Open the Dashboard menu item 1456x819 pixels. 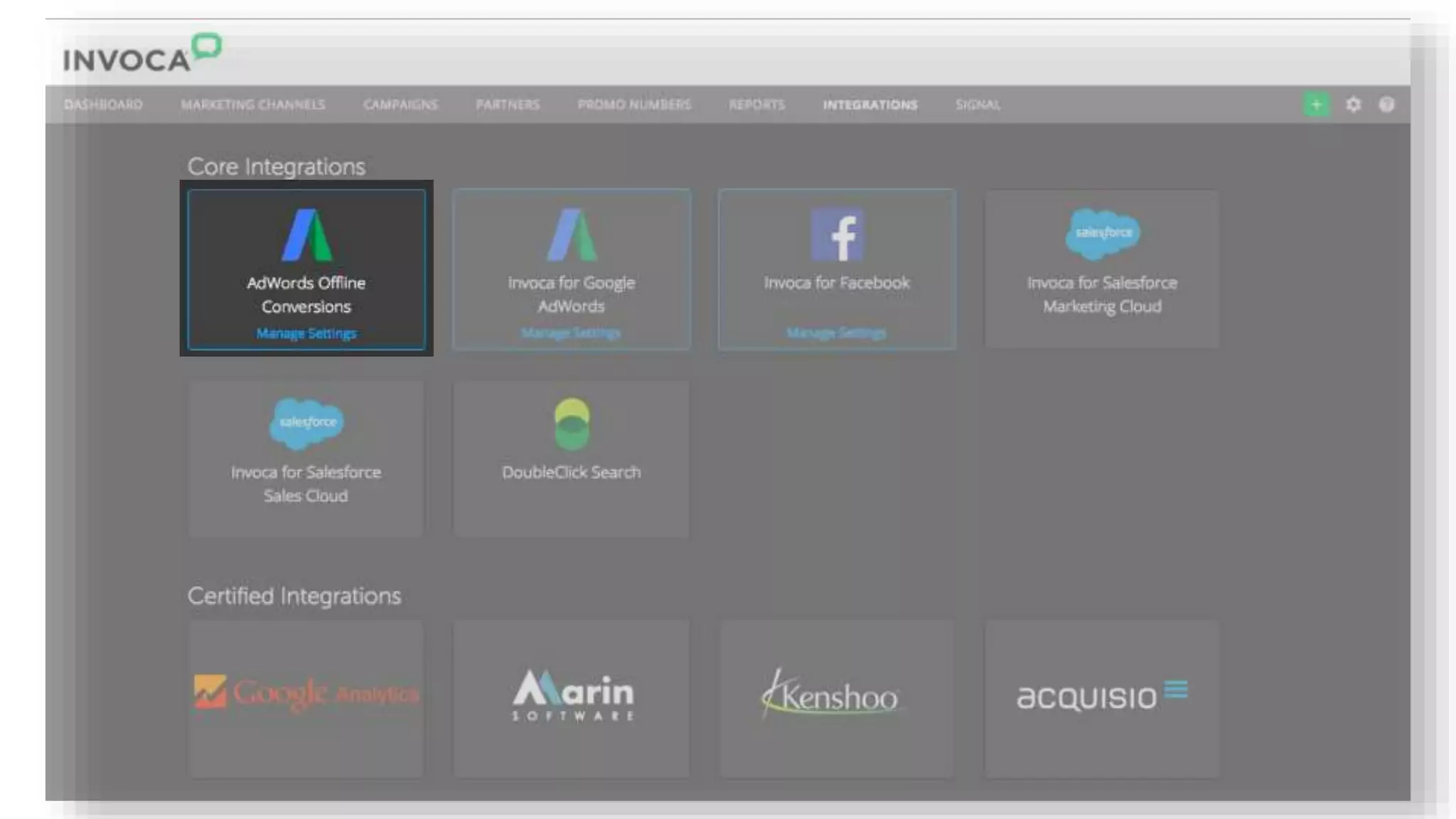pyautogui.click(x=103, y=105)
